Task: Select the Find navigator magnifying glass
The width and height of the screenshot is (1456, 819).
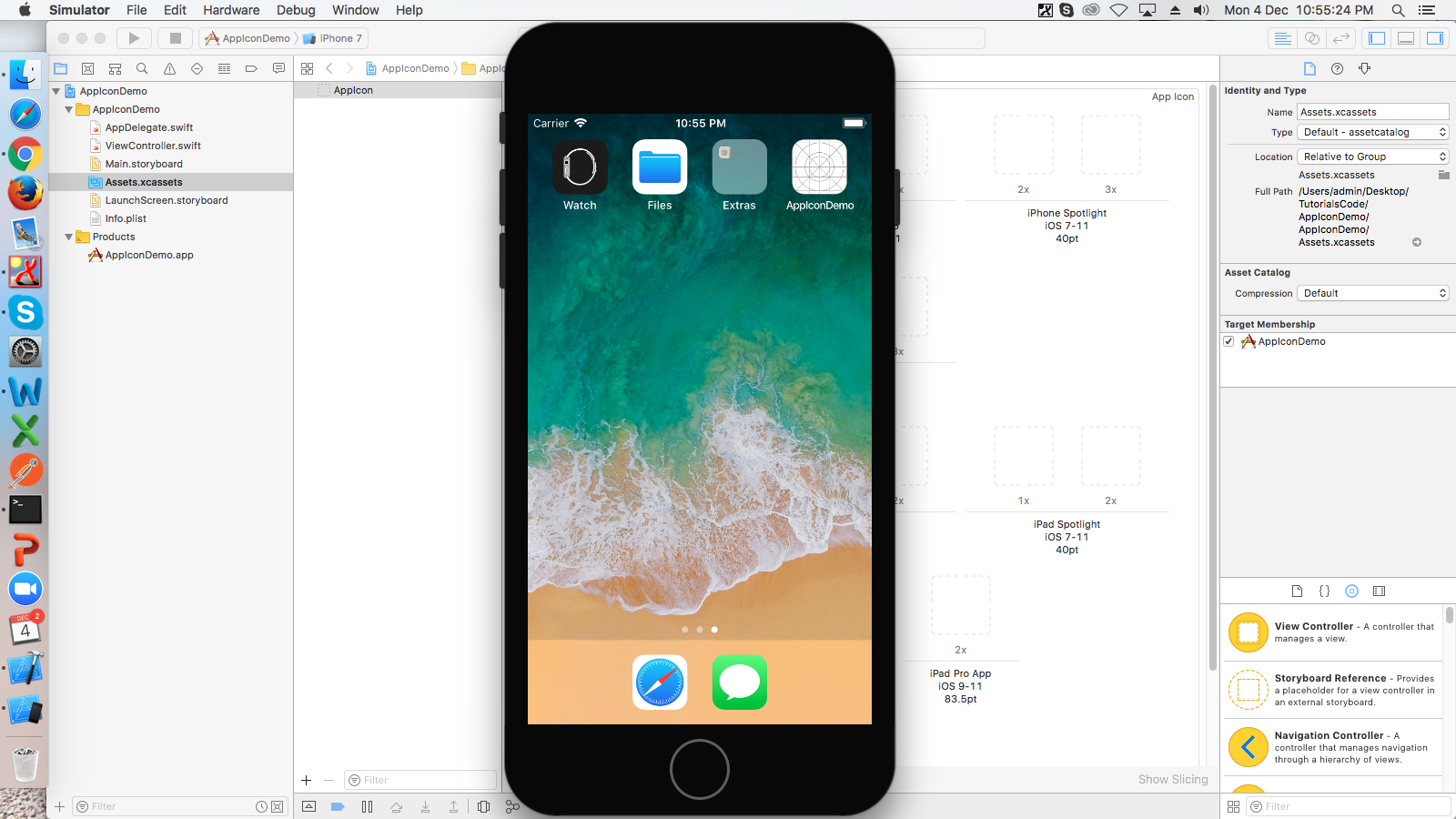Action: pyautogui.click(x=142, y=68)
